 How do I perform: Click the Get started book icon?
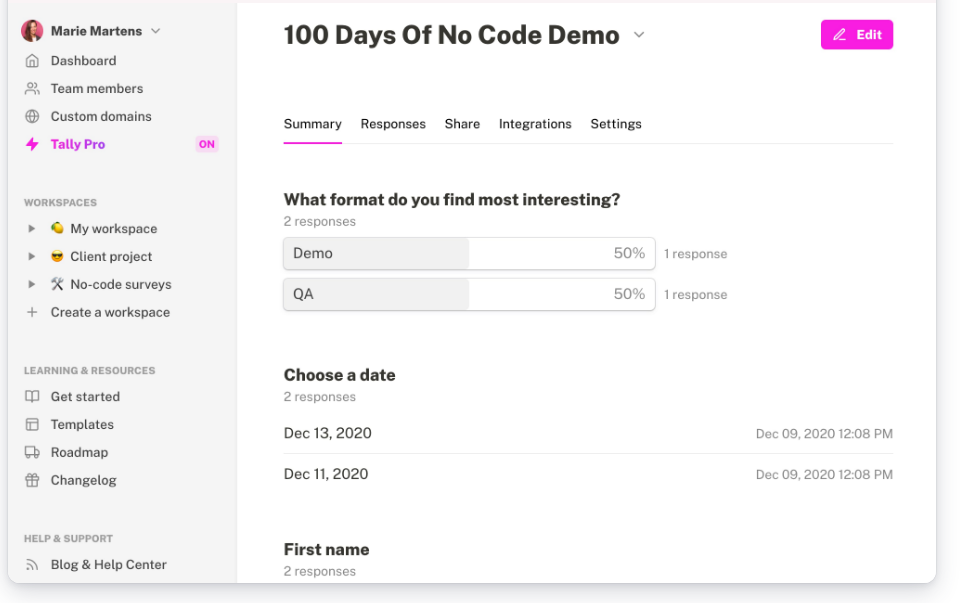(x=32, y=397)
